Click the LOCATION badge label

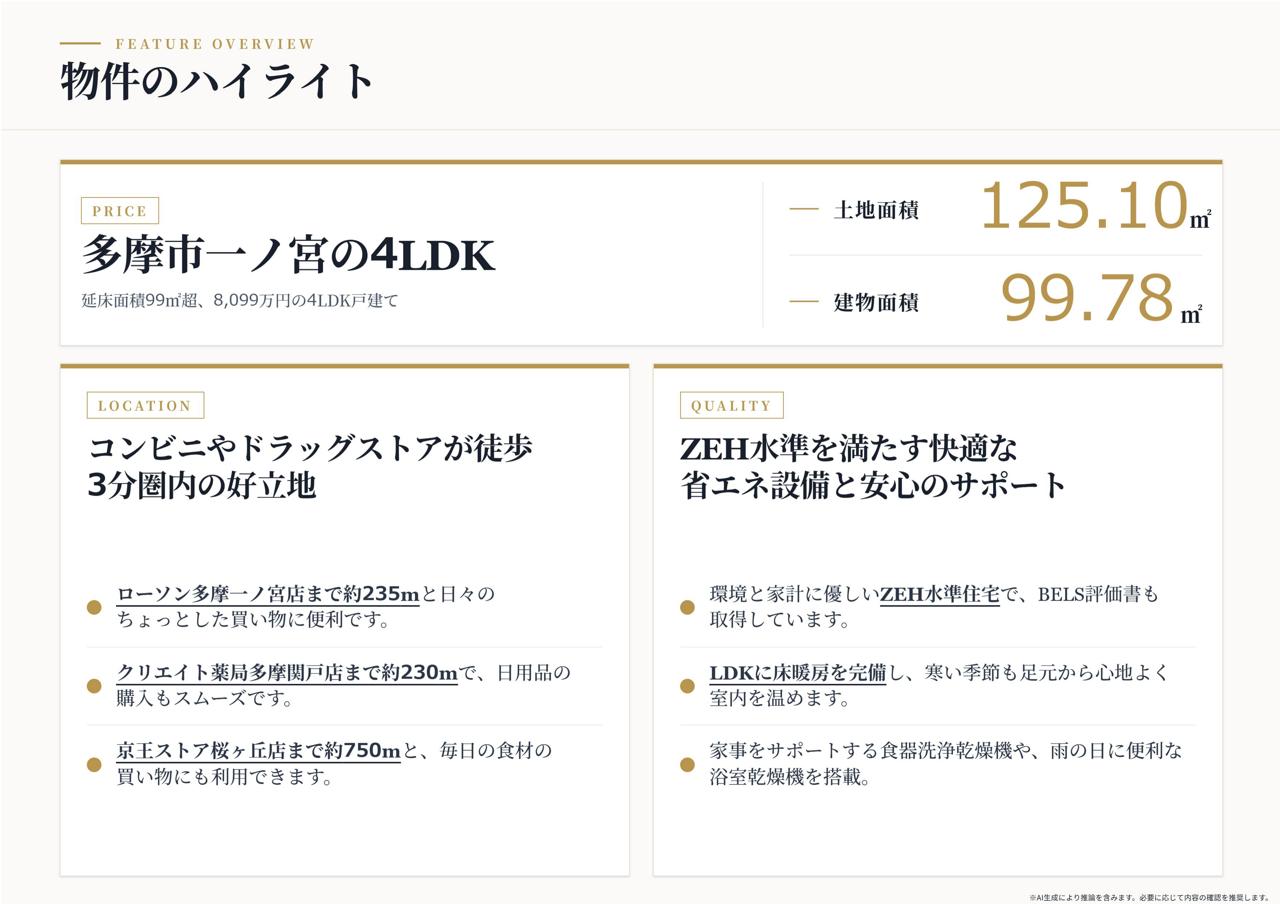point(145,405)
